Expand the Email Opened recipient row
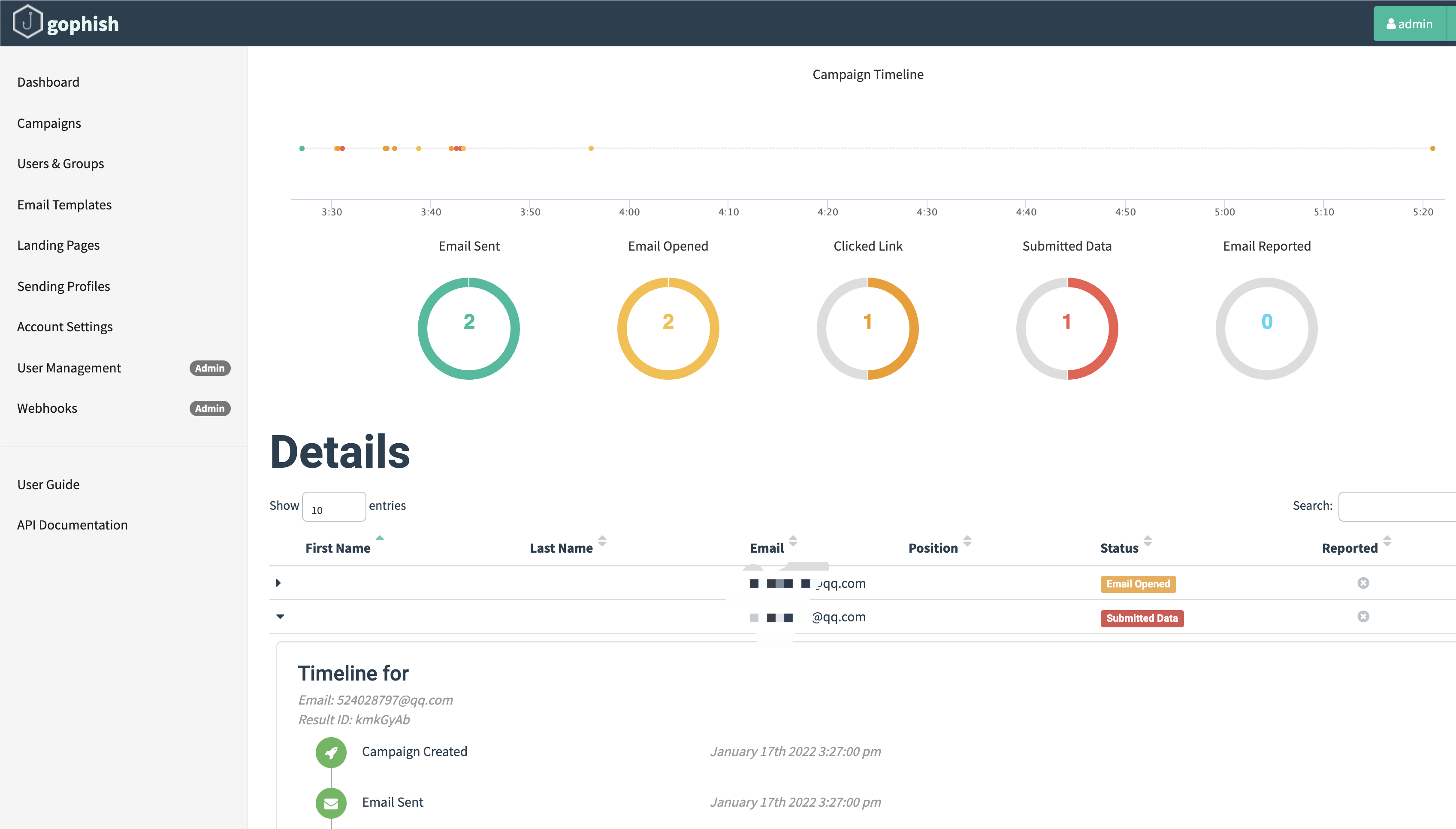 tap(278, 583)
